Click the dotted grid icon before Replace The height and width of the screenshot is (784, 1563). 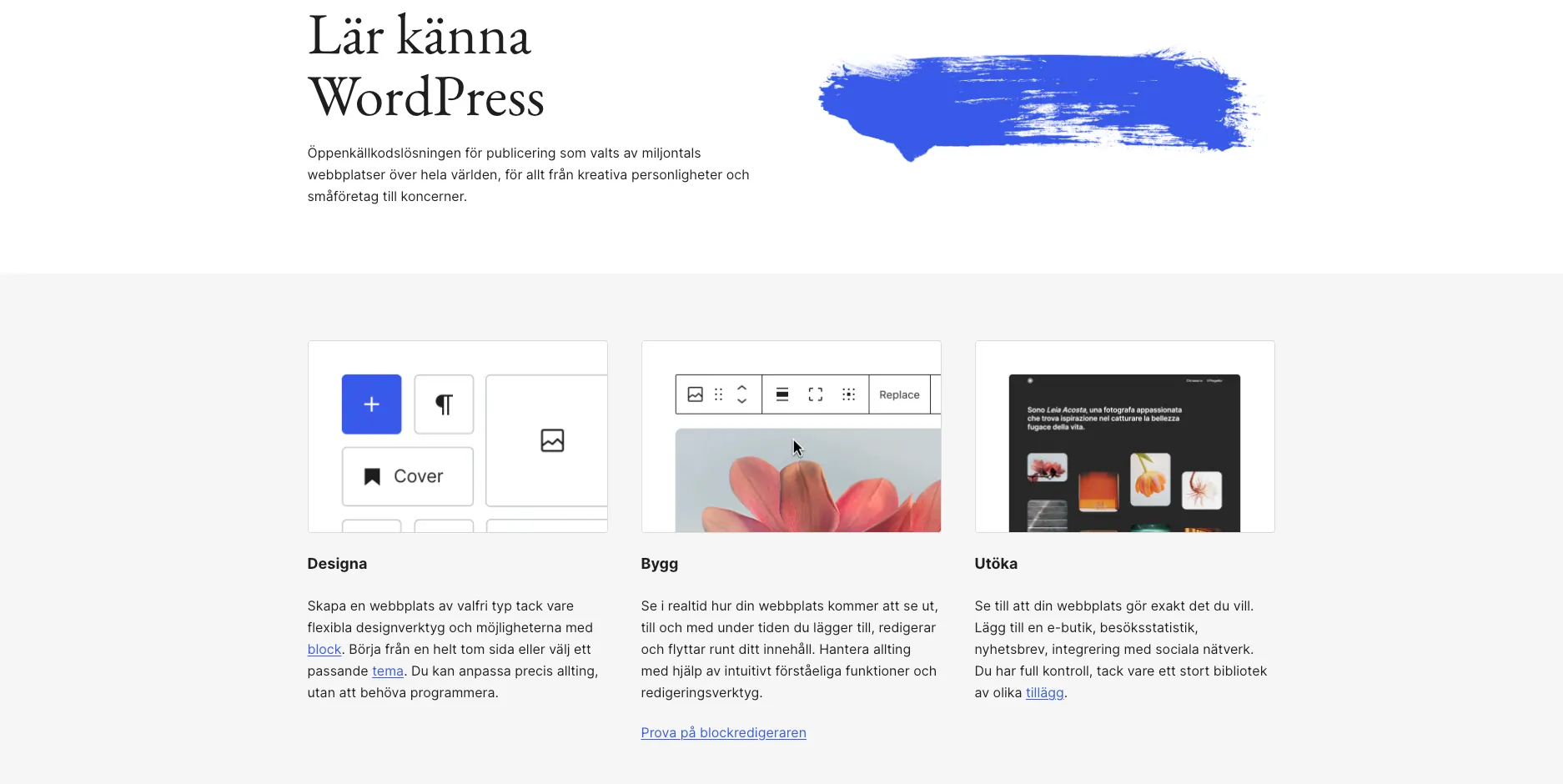[x=848, y=395]
